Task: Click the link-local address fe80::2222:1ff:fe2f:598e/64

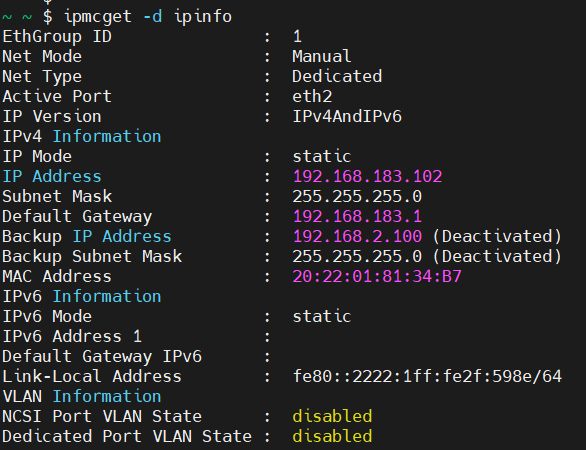Action: pyautogui.click(x=427, y=376)
